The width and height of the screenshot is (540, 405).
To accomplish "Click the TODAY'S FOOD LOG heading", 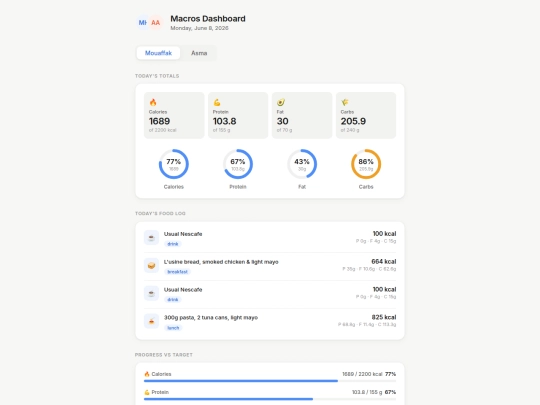I will [160, 214].
